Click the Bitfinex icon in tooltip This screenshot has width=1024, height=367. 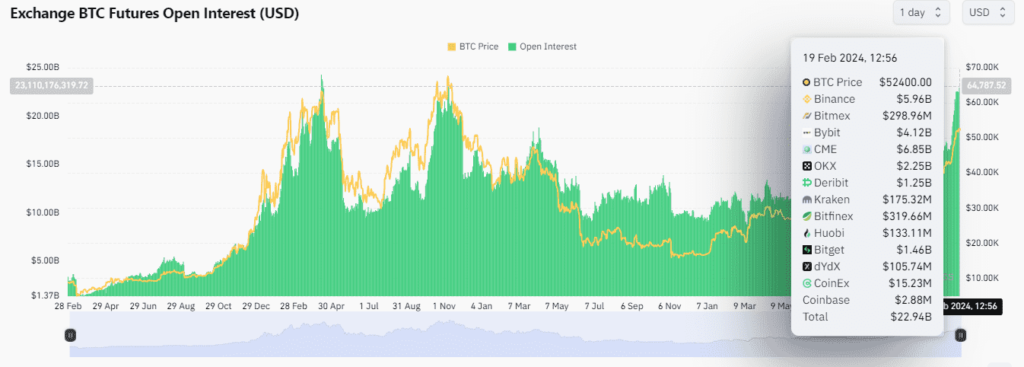[807, 216]
